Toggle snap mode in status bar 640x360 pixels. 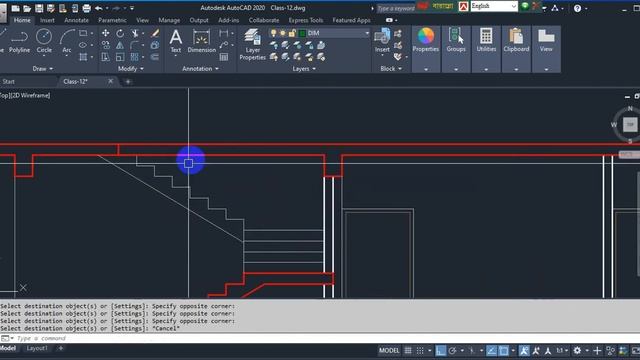click(420, 351)
